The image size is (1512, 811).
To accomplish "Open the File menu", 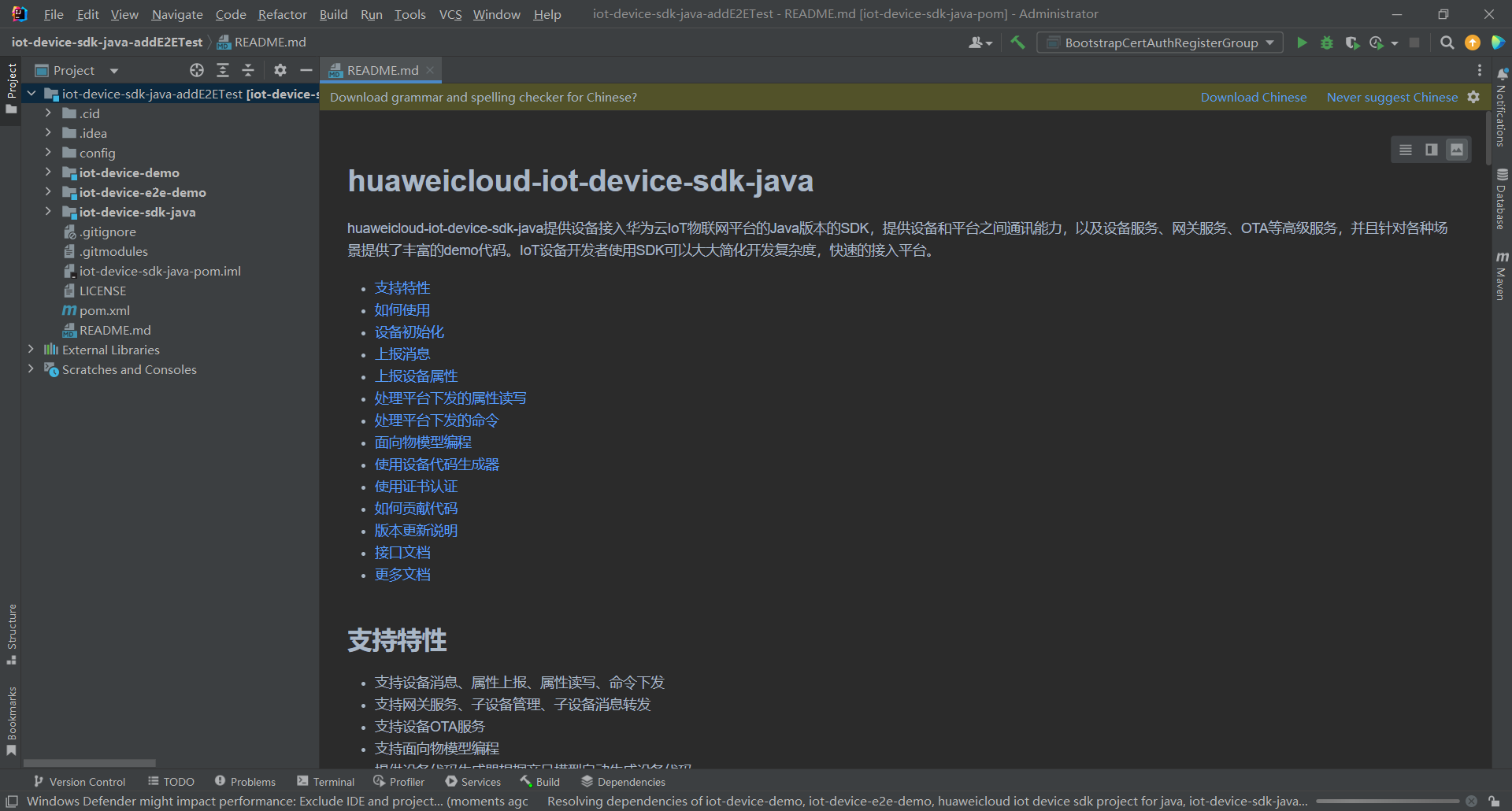I will [54, 14].
